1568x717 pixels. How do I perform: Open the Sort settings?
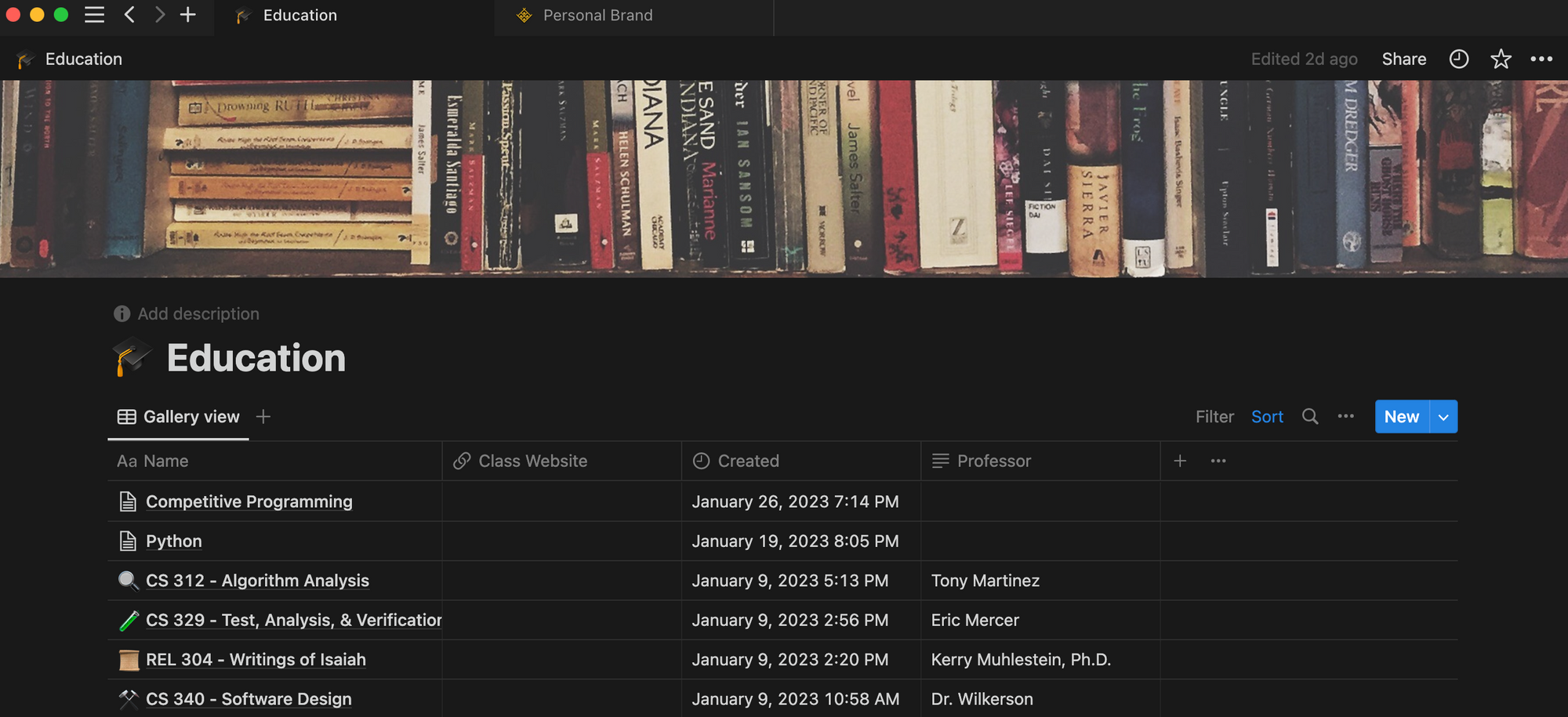[1267, 417]
